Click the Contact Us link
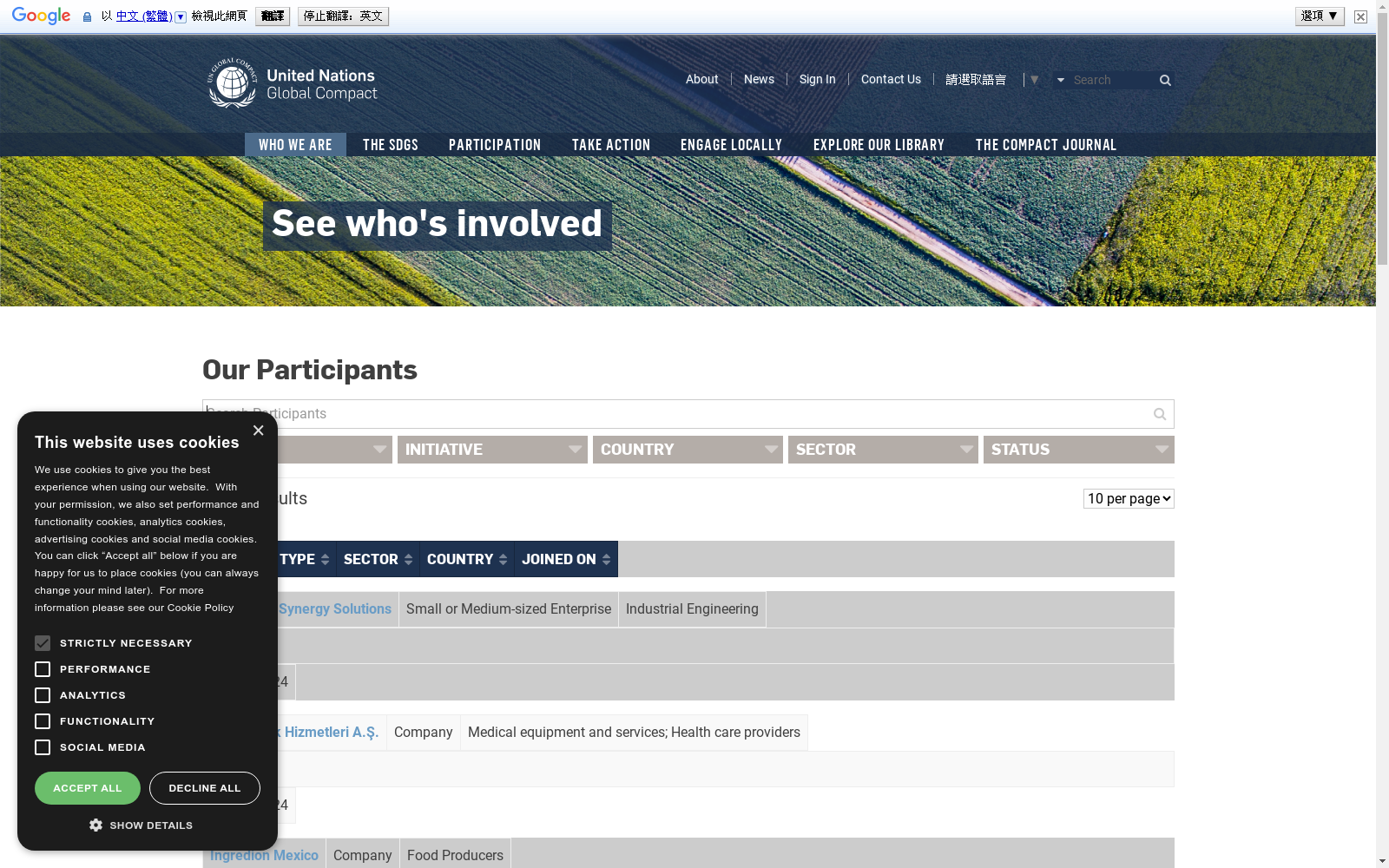This screenshot has height=868, width=1389. click(x=891, y=79)
